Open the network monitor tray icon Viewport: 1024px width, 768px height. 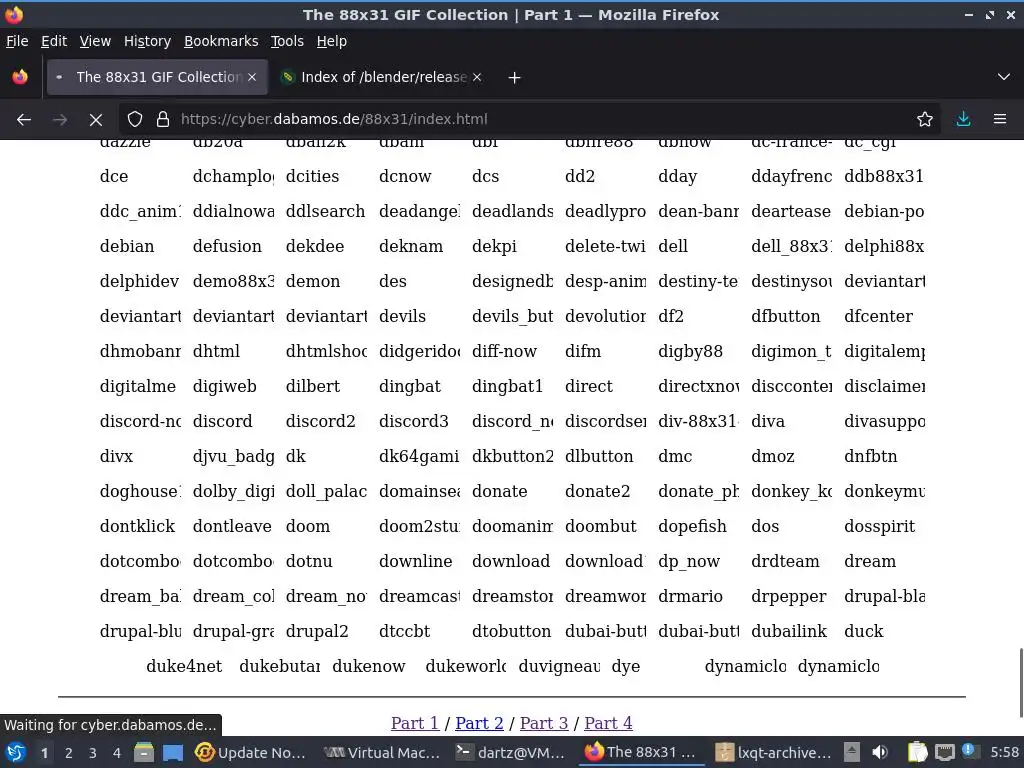944,752
